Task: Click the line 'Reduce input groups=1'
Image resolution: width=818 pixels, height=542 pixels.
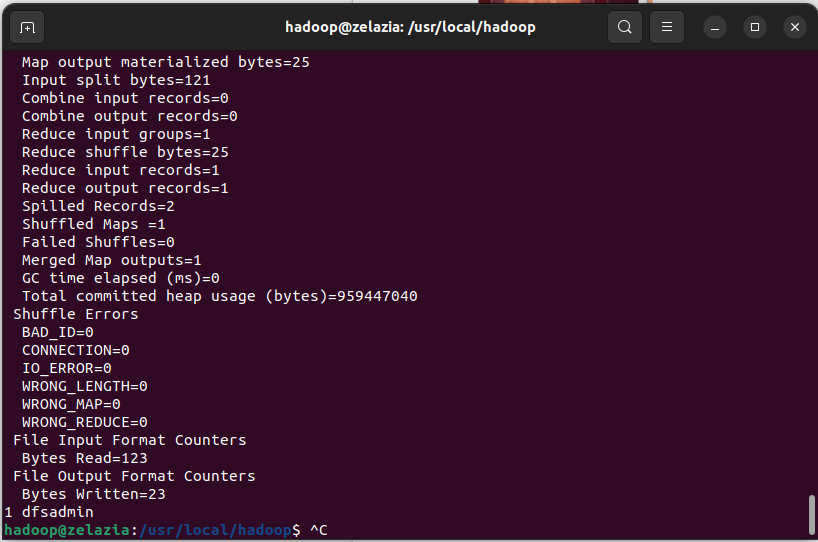Action: [x=116, y=134]
